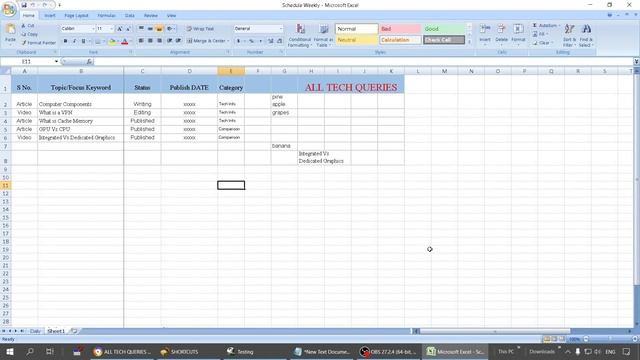
Task: Apply accounting number format
Action: pyautogui.click(x=238, y=41)
